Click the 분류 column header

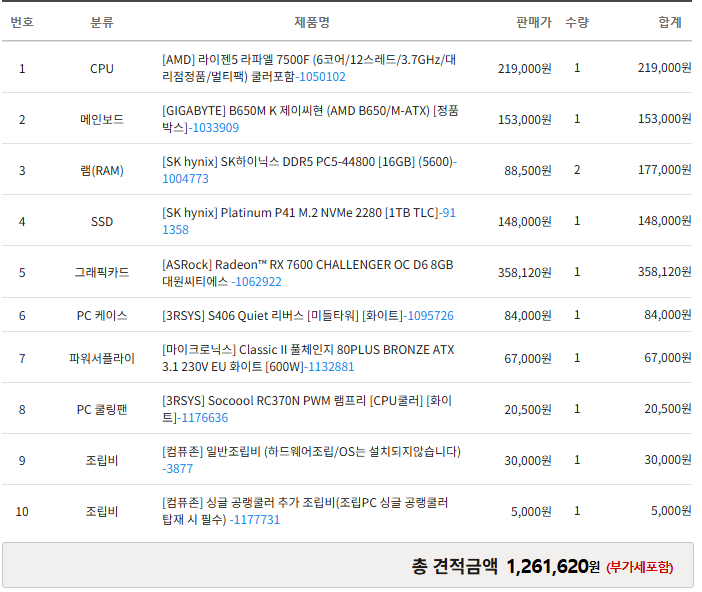pos(102,22)
